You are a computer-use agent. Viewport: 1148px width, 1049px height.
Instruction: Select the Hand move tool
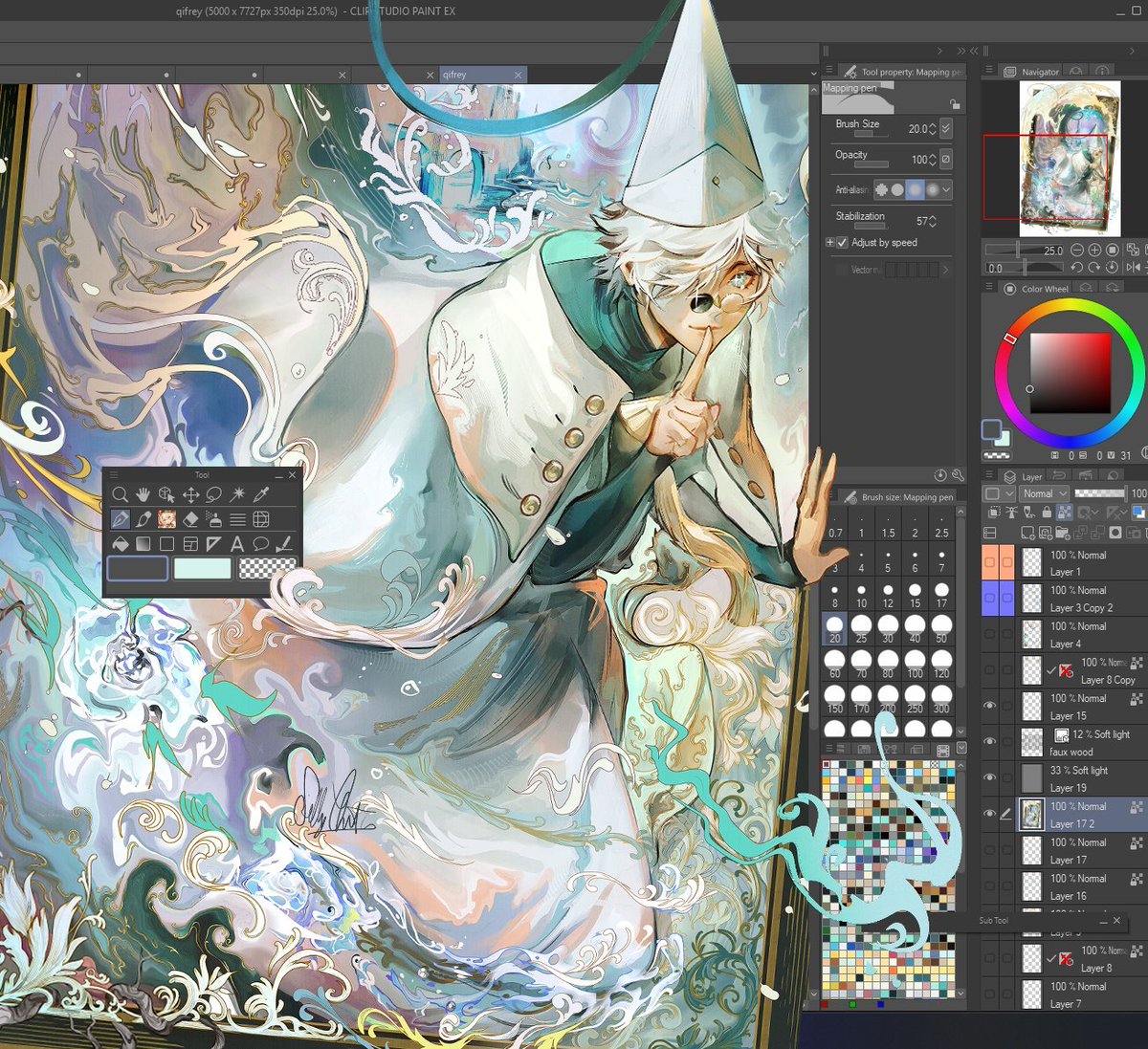[x=143, y=494]
